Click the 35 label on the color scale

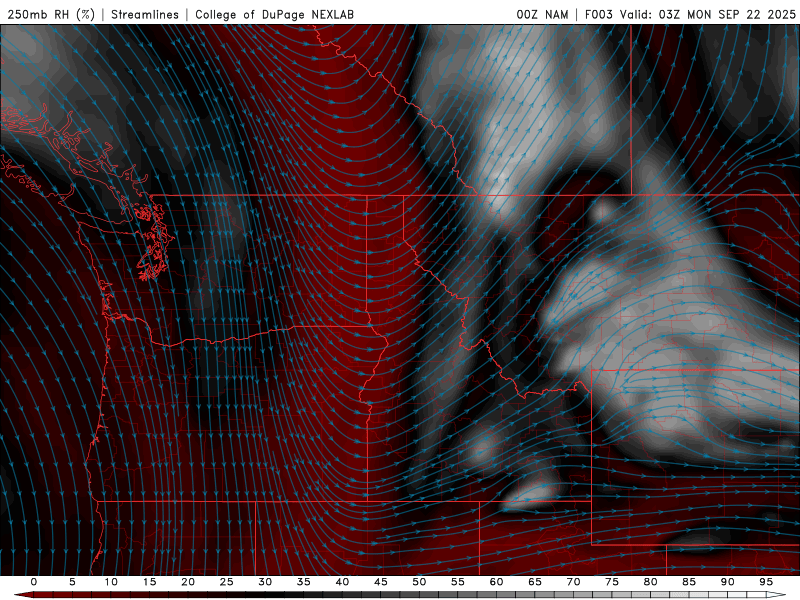(x=304, y=582)
